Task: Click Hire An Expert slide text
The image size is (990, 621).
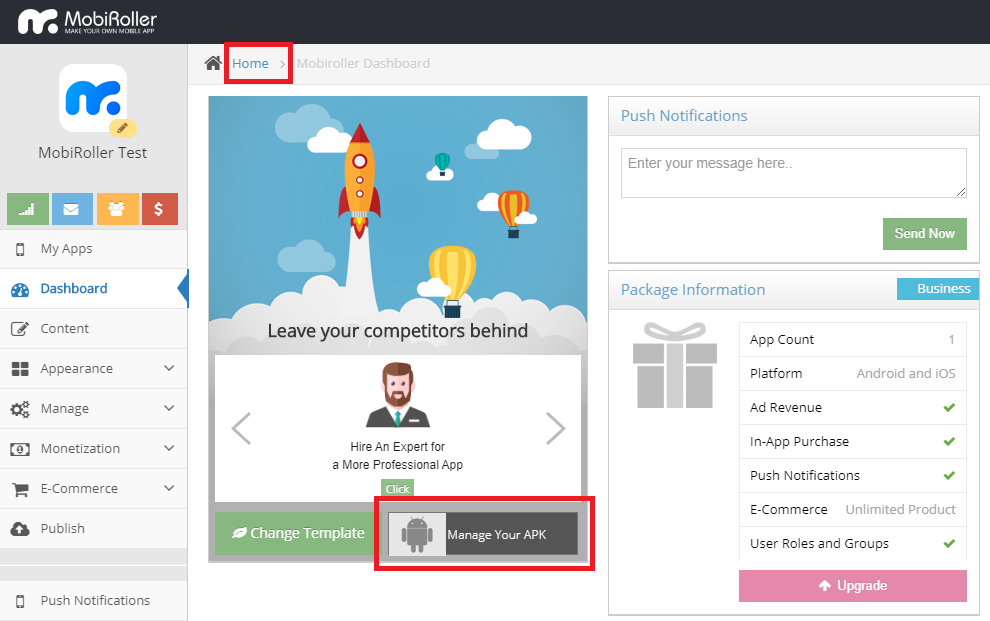Action: (398, 456)
